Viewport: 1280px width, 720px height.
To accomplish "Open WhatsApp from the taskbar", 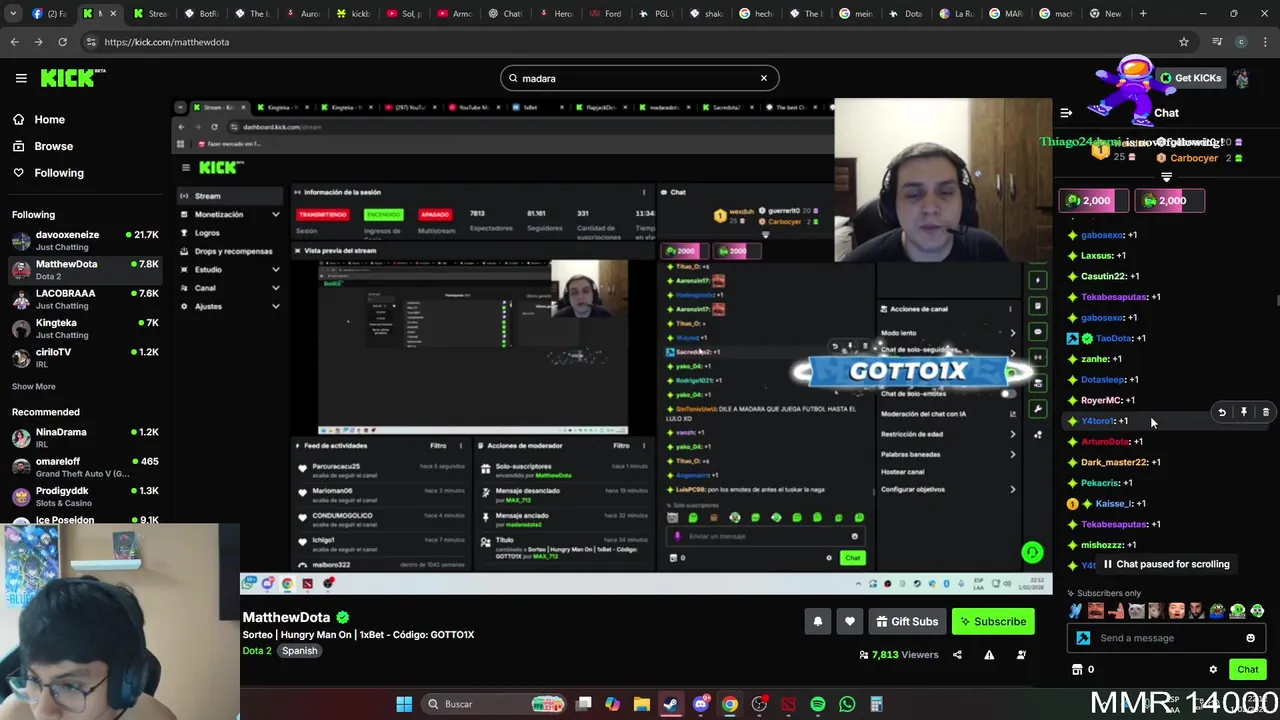I will point(847,704).
